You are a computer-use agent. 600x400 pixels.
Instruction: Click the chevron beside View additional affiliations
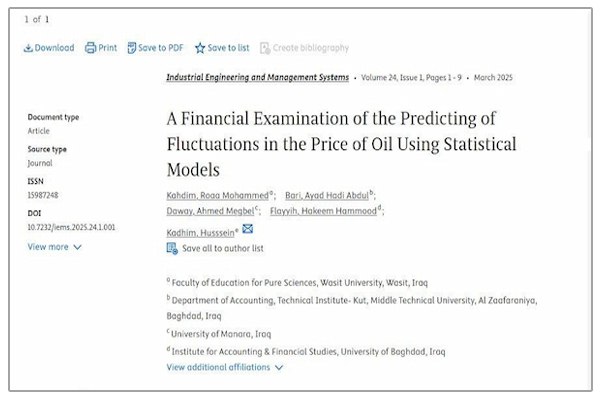[279, 367]
